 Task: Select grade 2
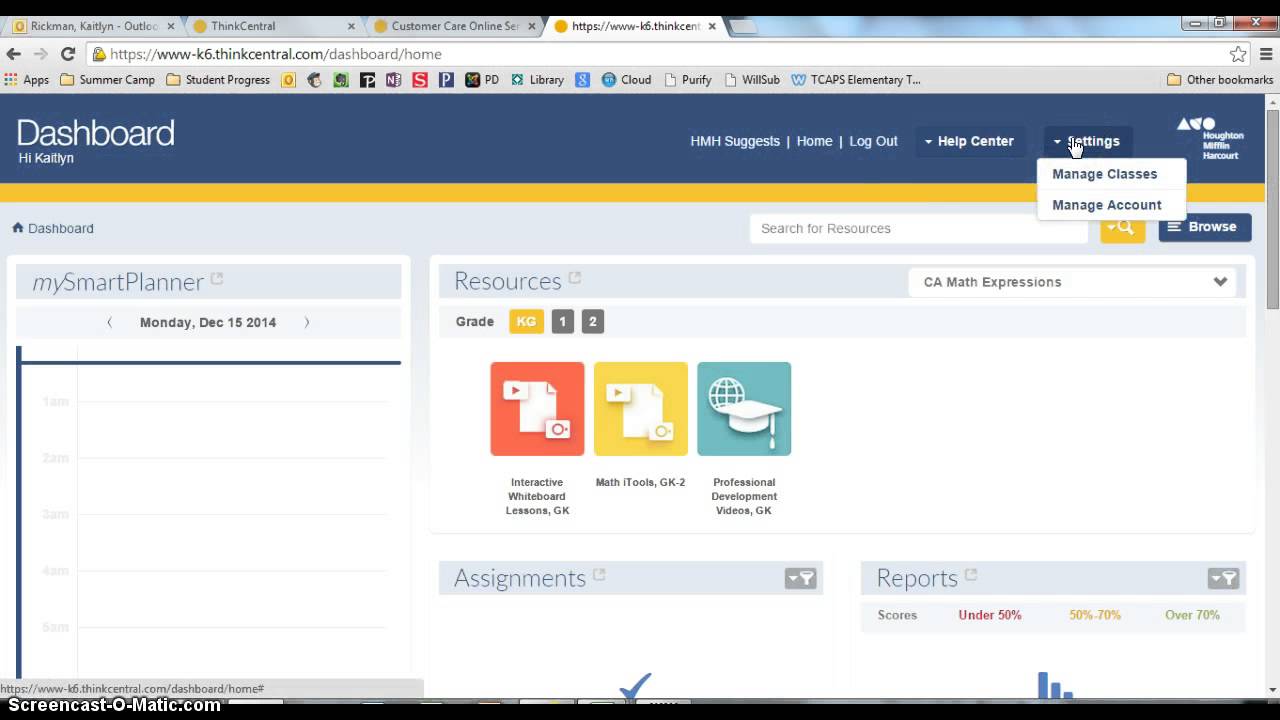(x=593, y=321)
